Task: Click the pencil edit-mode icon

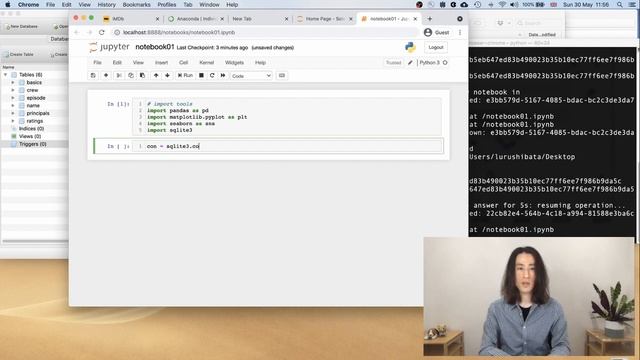Action: coord(410,62)
